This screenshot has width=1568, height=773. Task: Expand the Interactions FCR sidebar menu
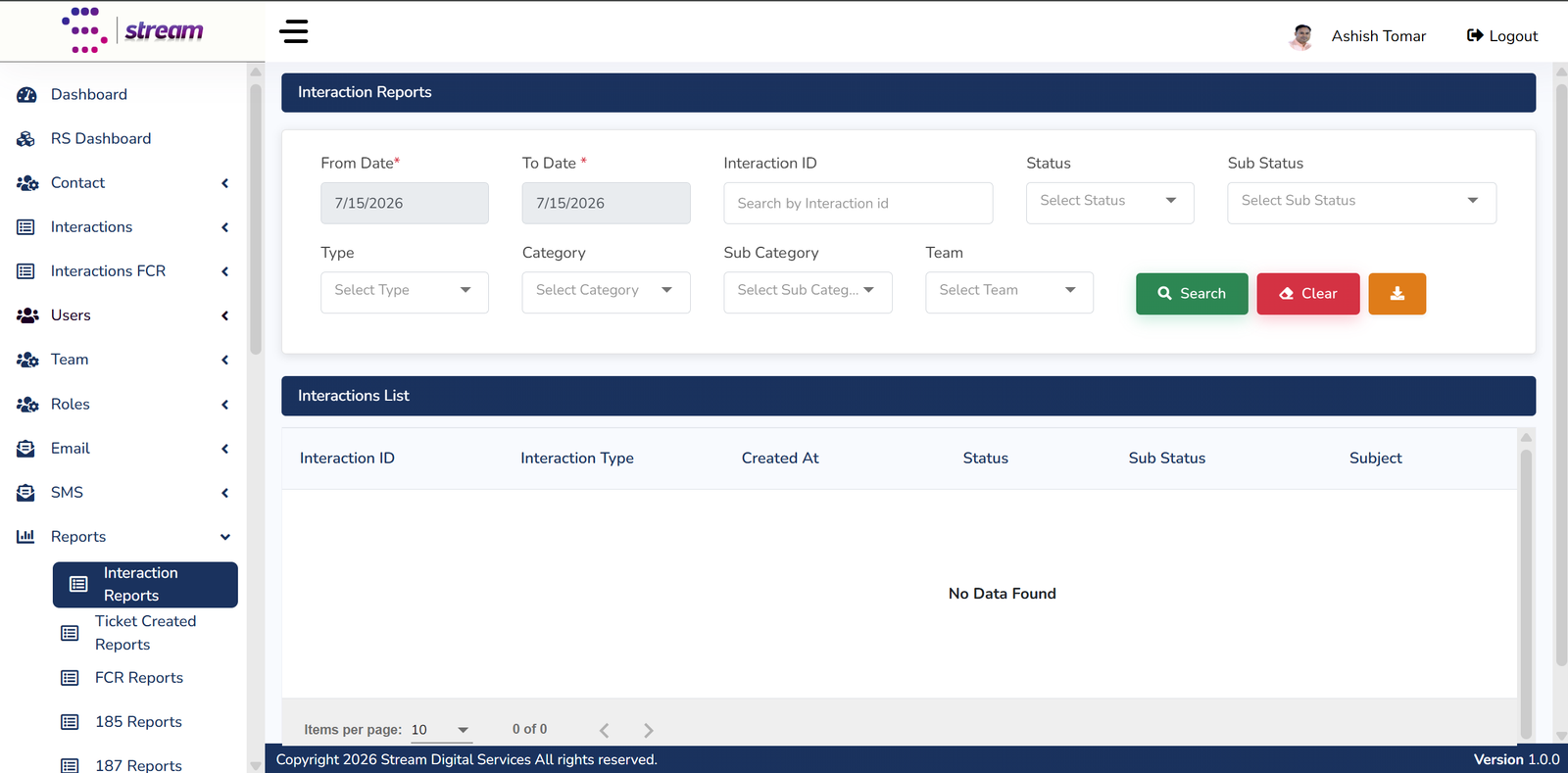pyautogui.click(x=123, y=271)
